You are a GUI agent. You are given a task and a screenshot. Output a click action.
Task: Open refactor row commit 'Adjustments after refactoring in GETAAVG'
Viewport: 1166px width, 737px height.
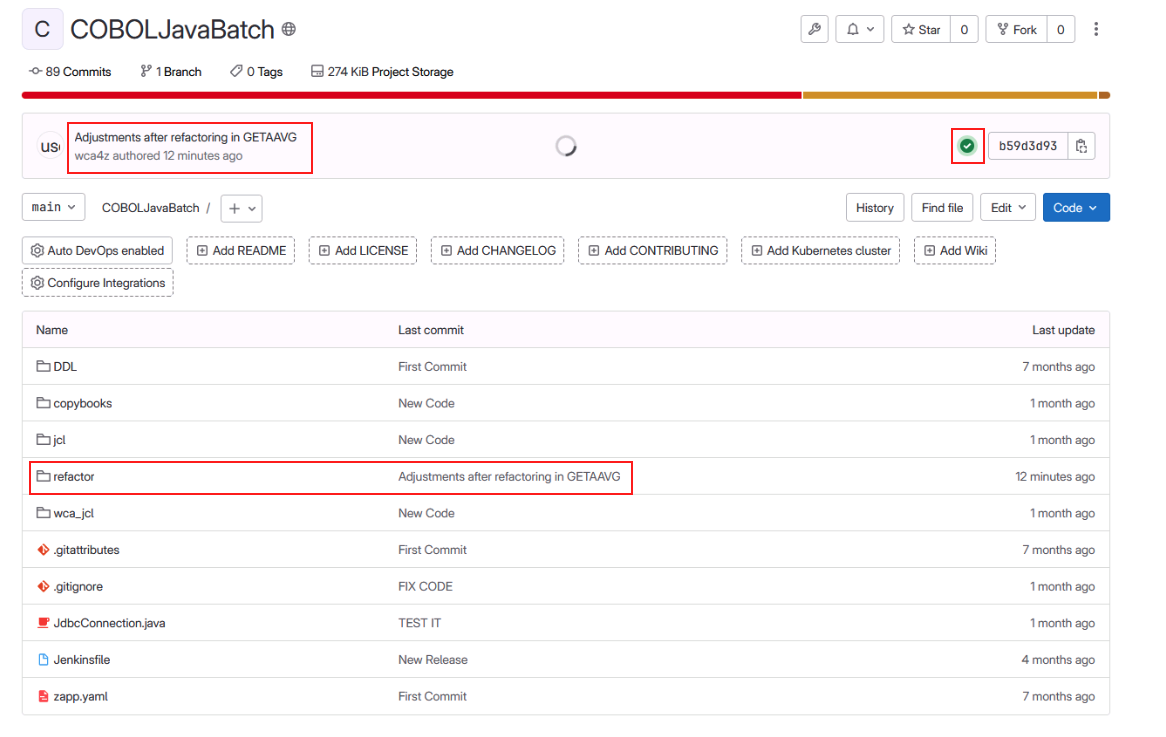[509, 477]
